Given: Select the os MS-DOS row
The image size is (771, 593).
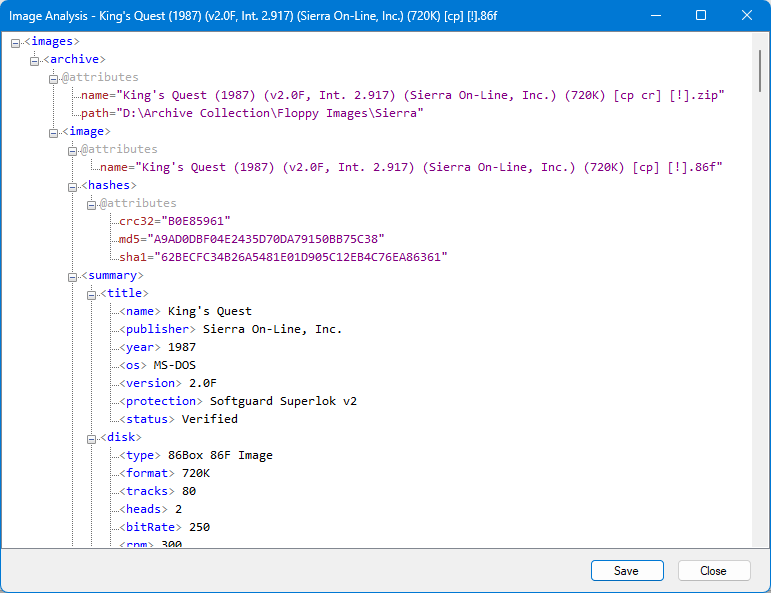Looking at the screenshot, I should (x=157, y=365).
